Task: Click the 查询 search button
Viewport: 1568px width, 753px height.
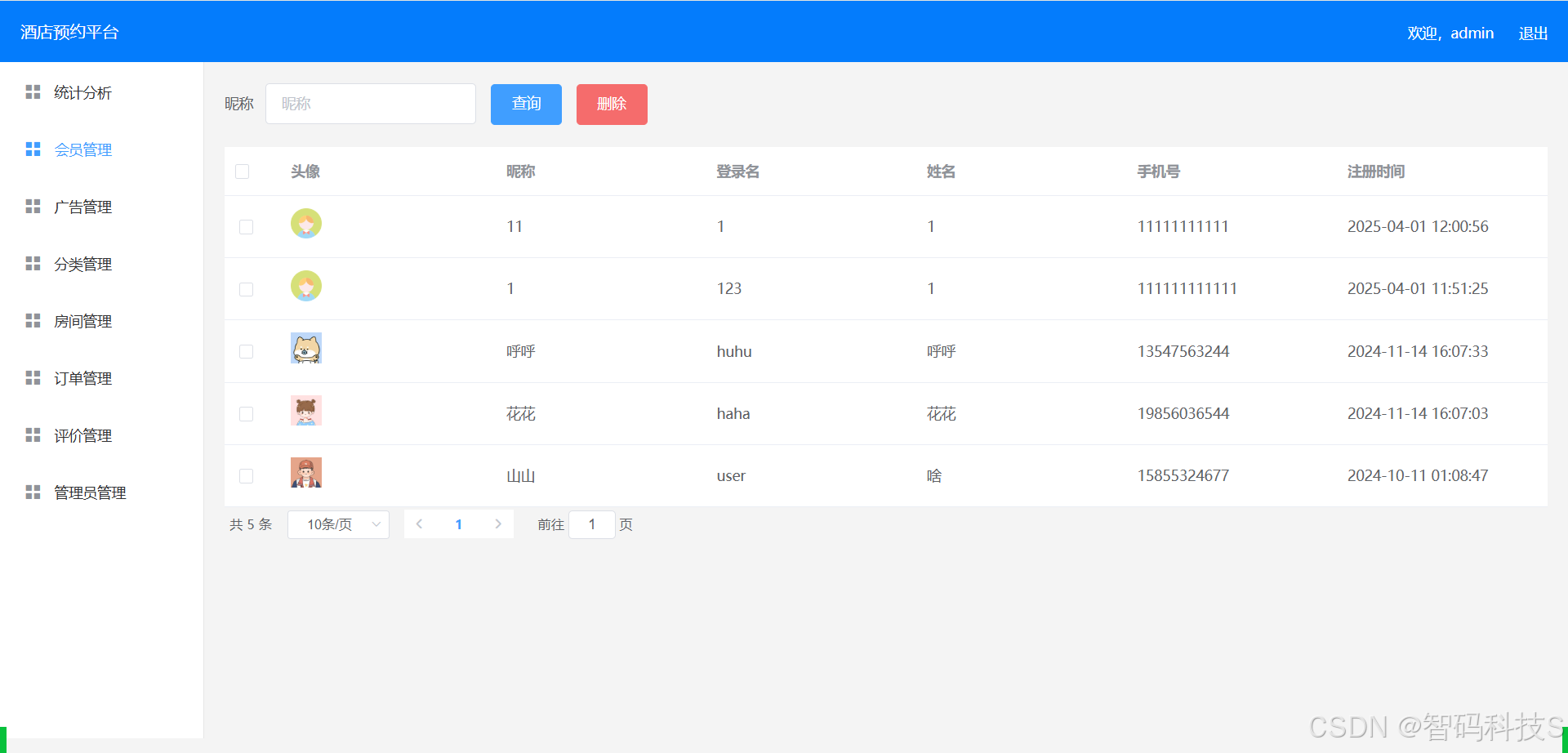Action: click(x=525, y=104)
